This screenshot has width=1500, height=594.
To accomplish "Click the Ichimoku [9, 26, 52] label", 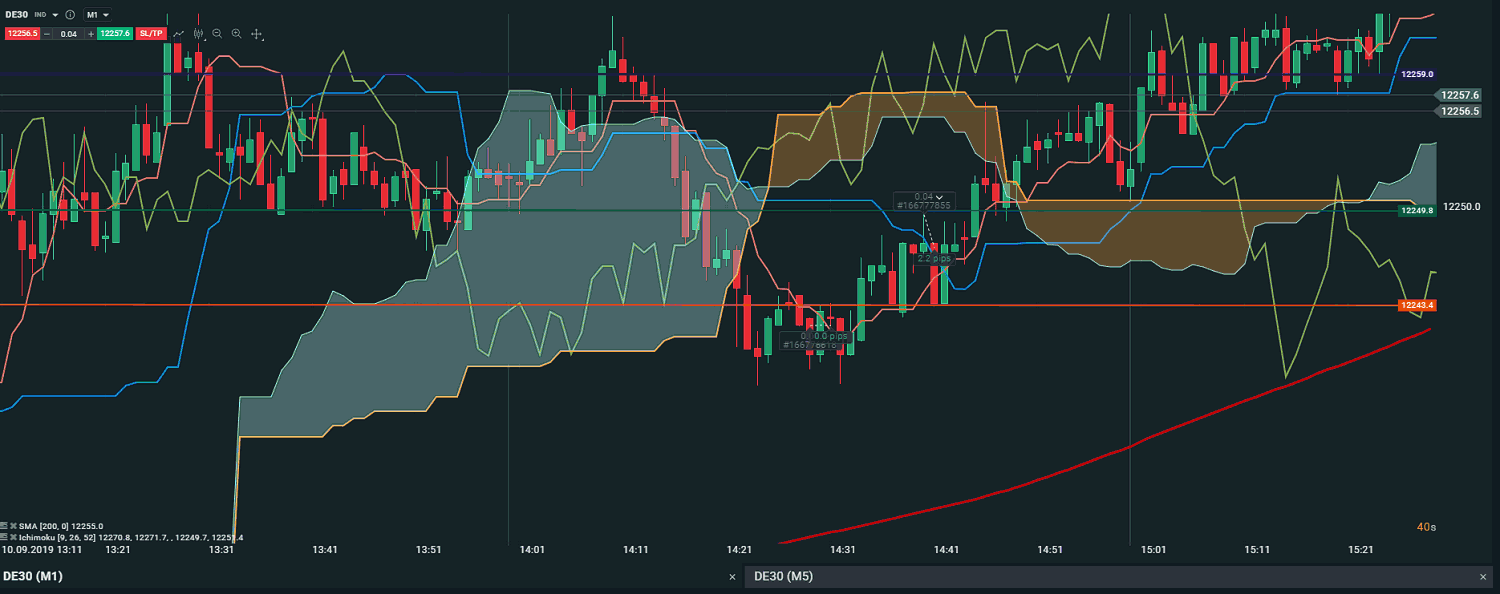I will tap(57, 537).
